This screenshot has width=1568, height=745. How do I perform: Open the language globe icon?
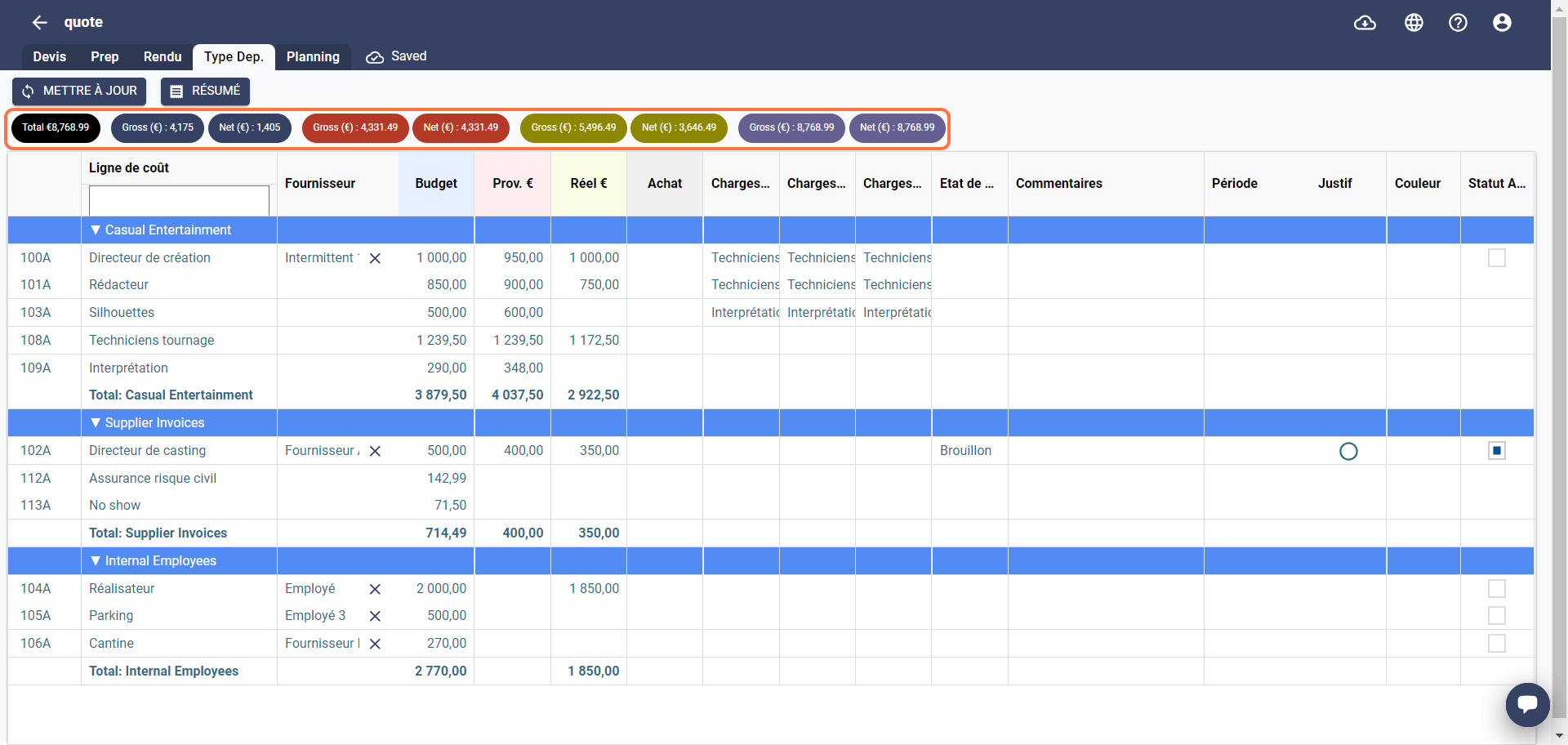1414,22
